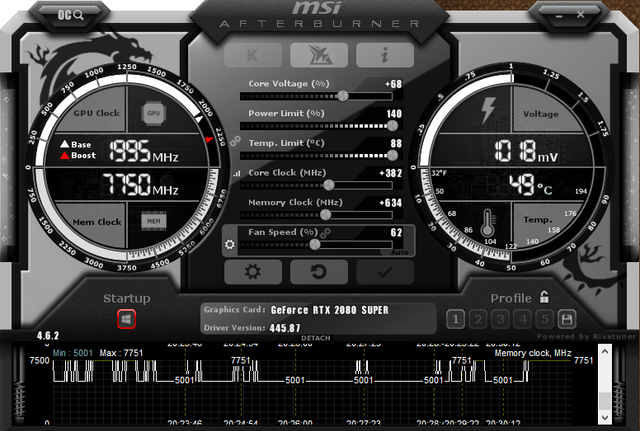Viewport: 640px width, 431px height.
Task: Launch MSI Kombustor via K button
Action: point(253,55)
